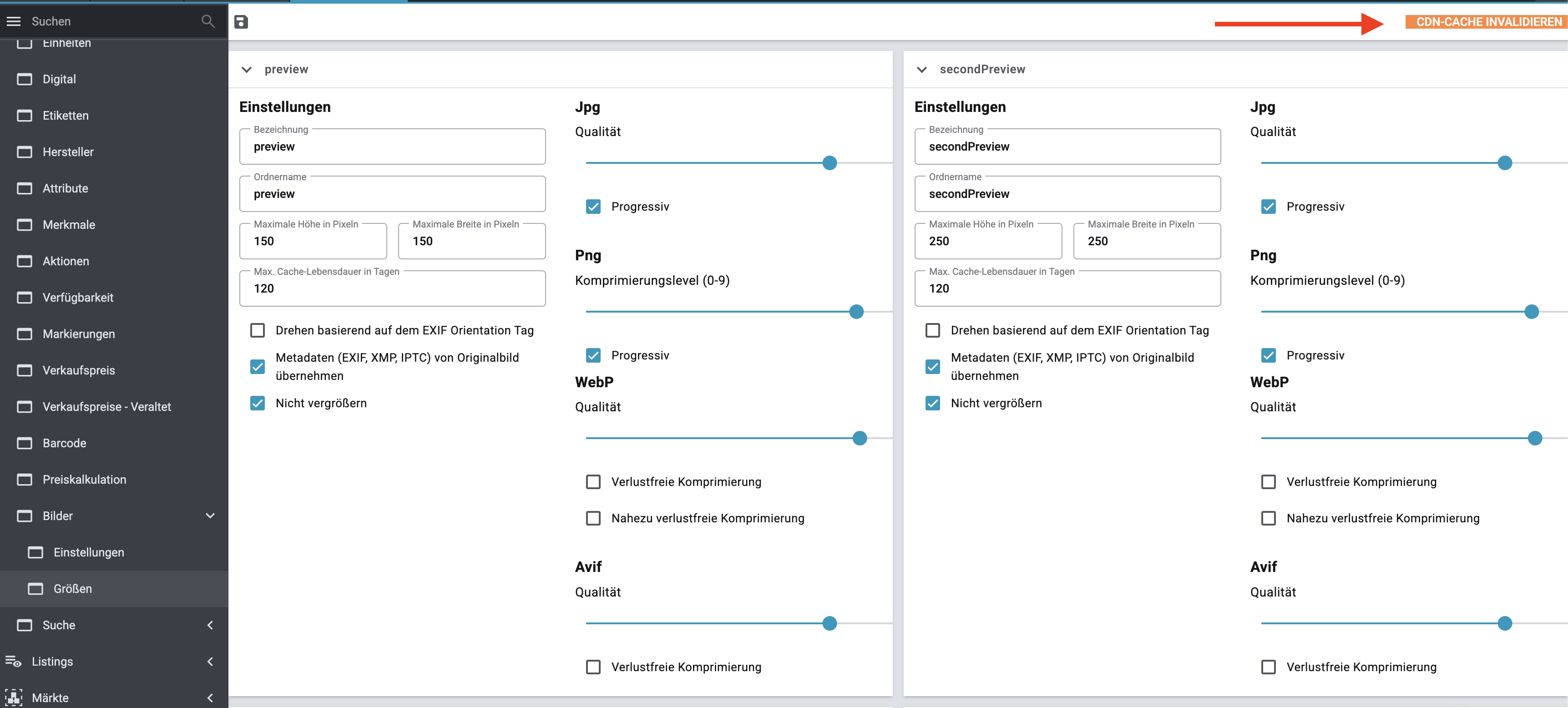Uncheck Nicht vergrößern in secondPreview
The image size is (1568, 708).
932,403
